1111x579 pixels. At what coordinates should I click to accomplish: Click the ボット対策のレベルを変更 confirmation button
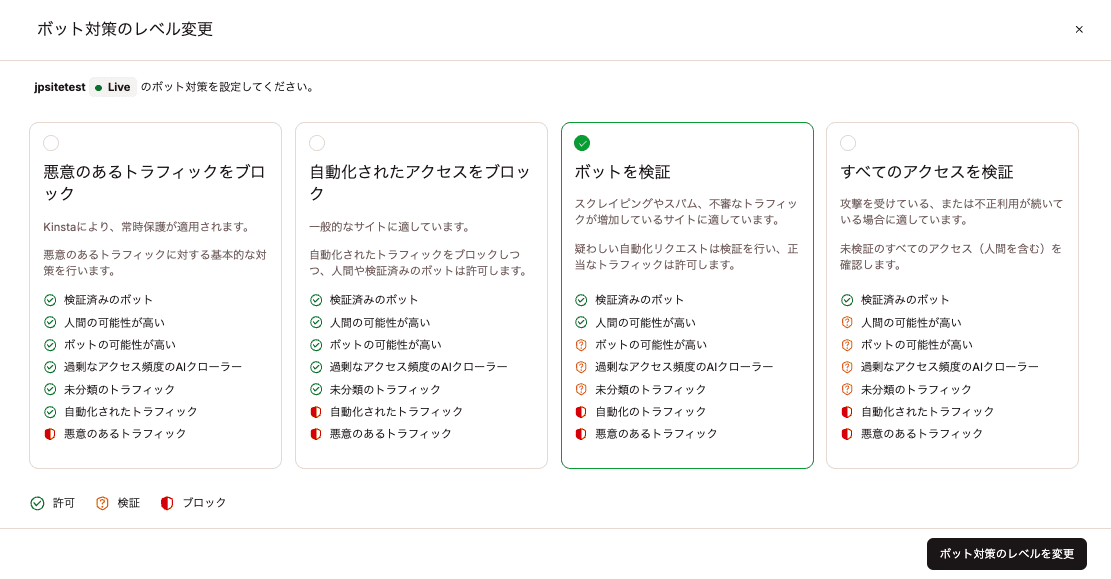[x=1005, y=553]
